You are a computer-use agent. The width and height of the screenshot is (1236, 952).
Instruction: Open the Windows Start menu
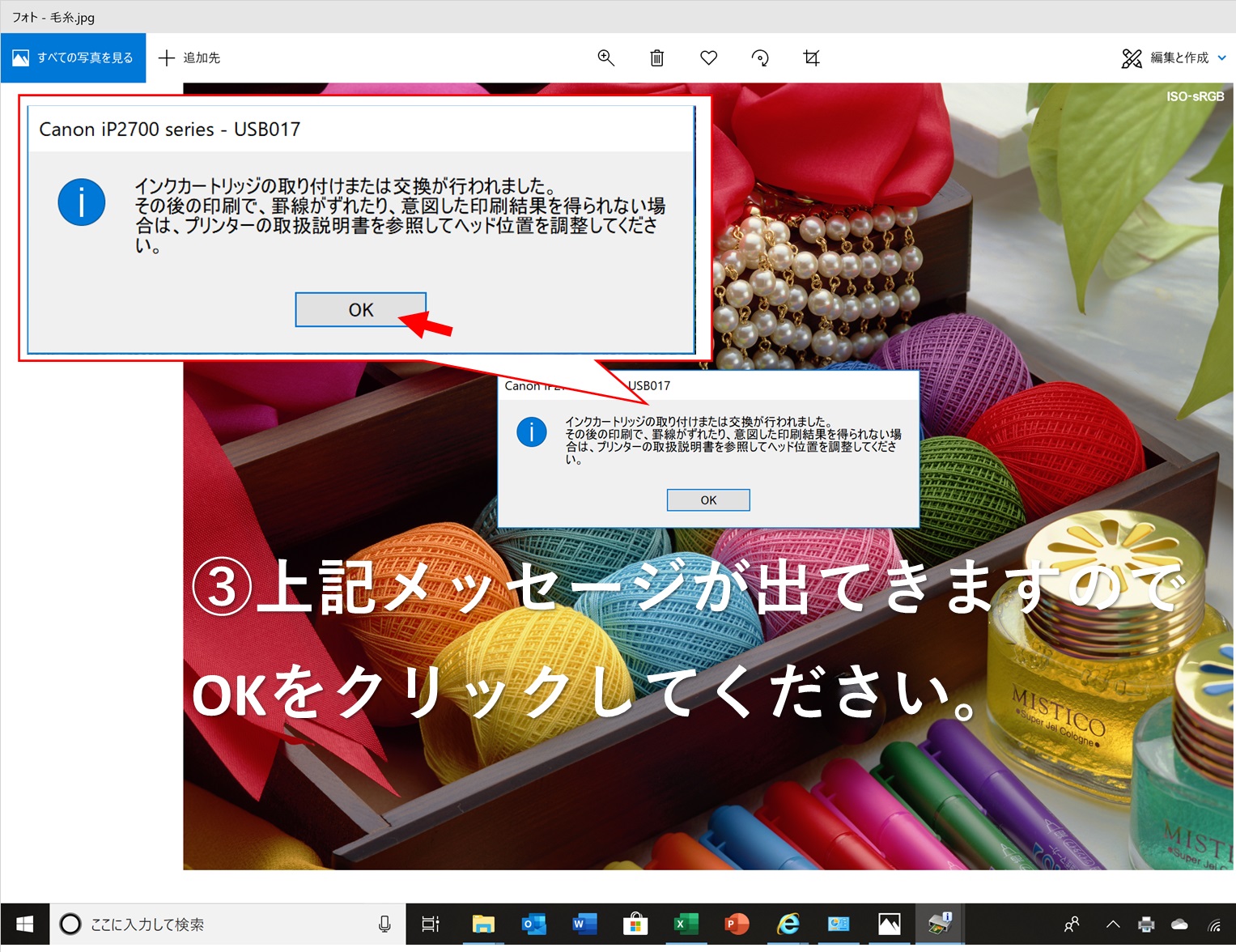click(24, 924)
